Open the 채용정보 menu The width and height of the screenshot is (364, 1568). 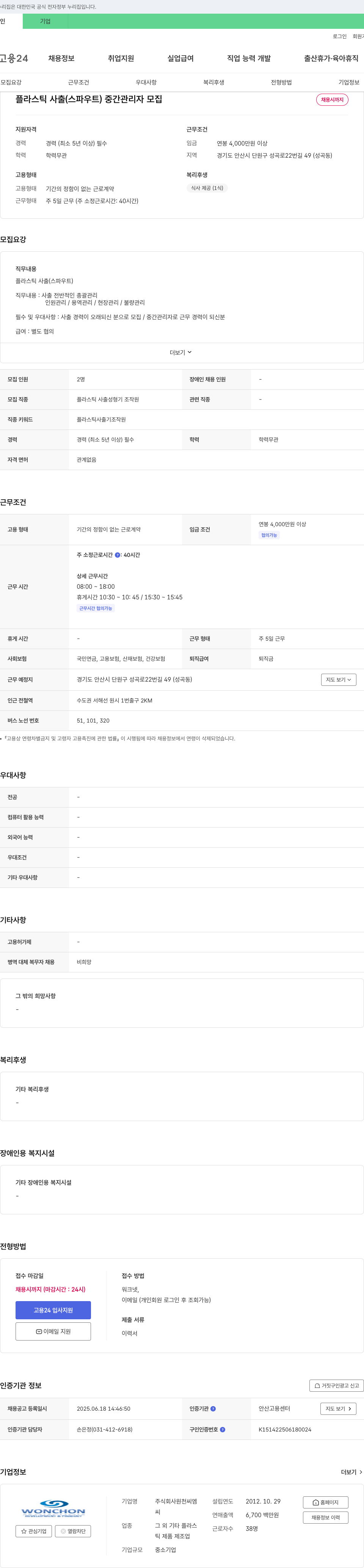click(x=61, y=58)
